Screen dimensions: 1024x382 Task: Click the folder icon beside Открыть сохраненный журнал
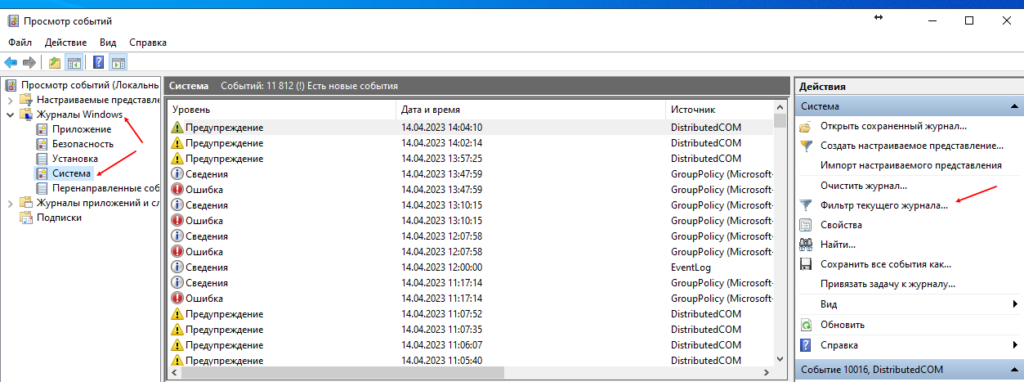point(806,126)
